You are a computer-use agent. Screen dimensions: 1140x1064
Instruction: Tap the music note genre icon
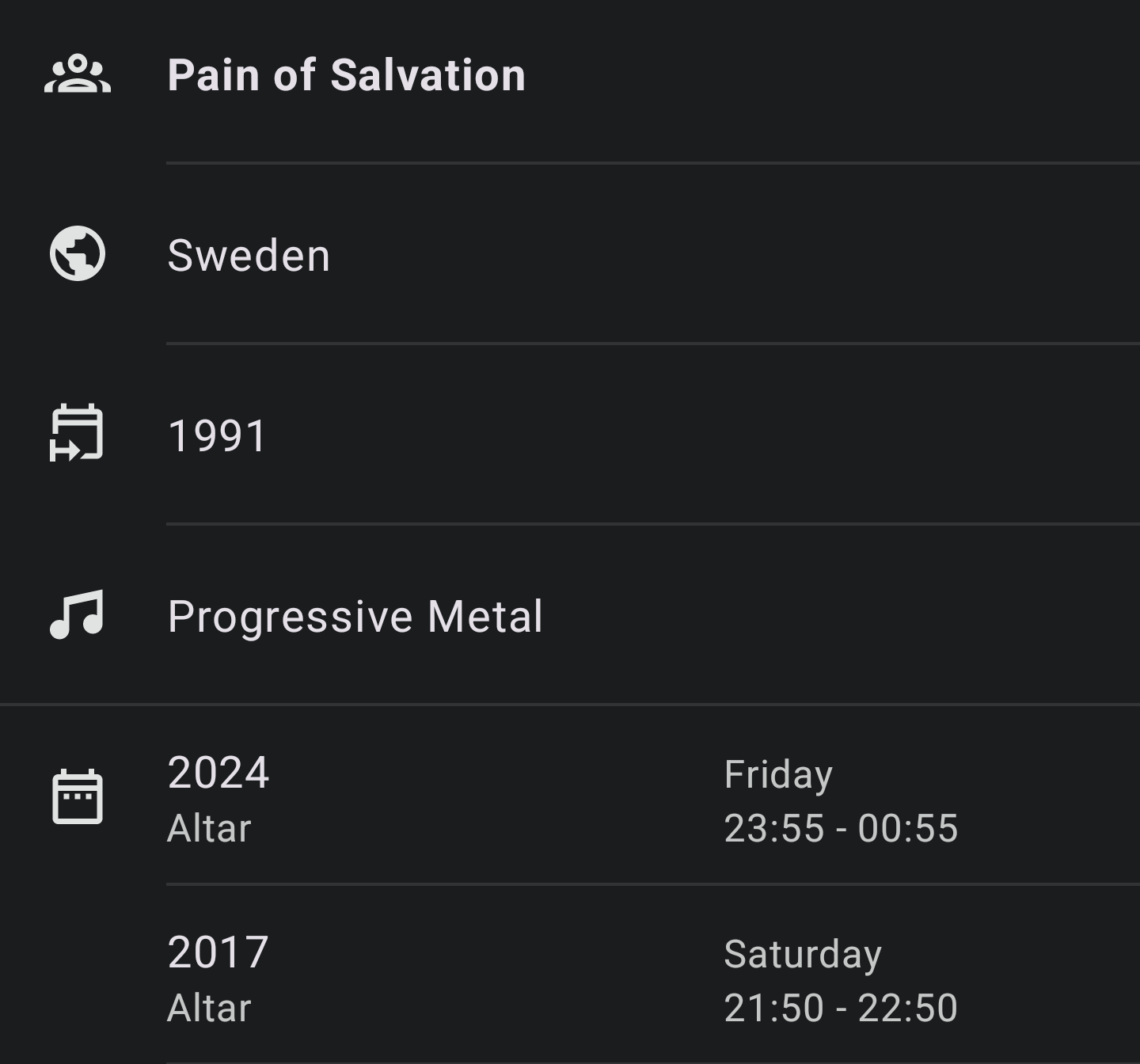coord(77,614)
